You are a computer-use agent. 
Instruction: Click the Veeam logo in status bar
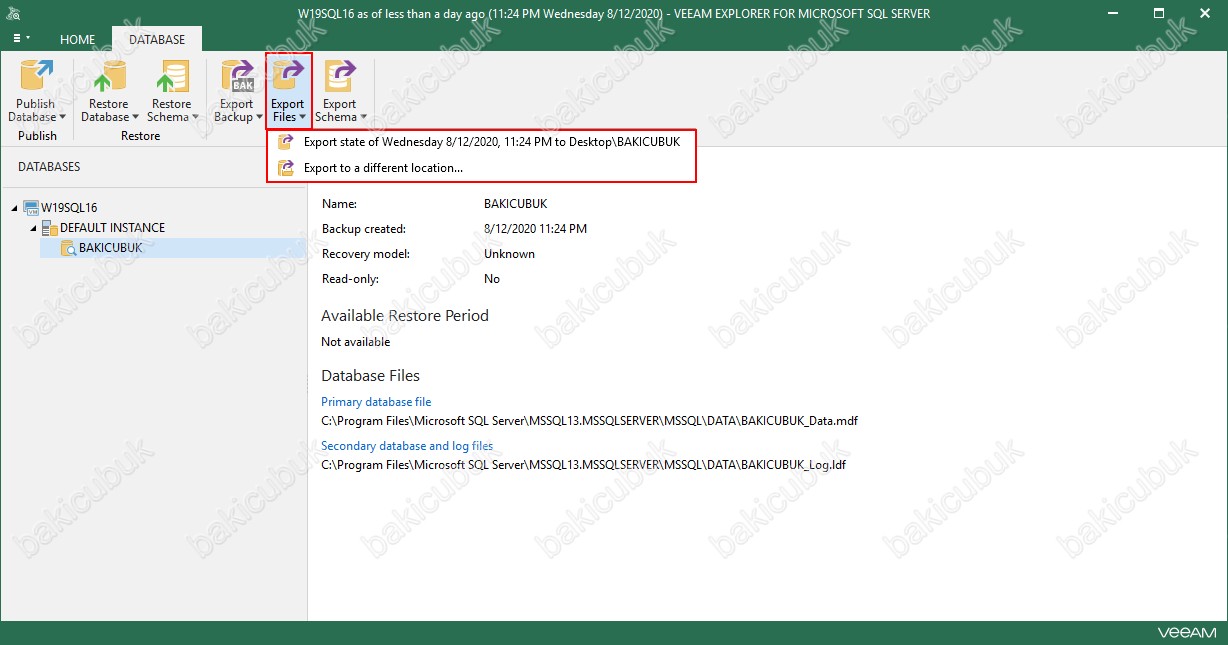pyautogui.click(x=1187, y=633)
